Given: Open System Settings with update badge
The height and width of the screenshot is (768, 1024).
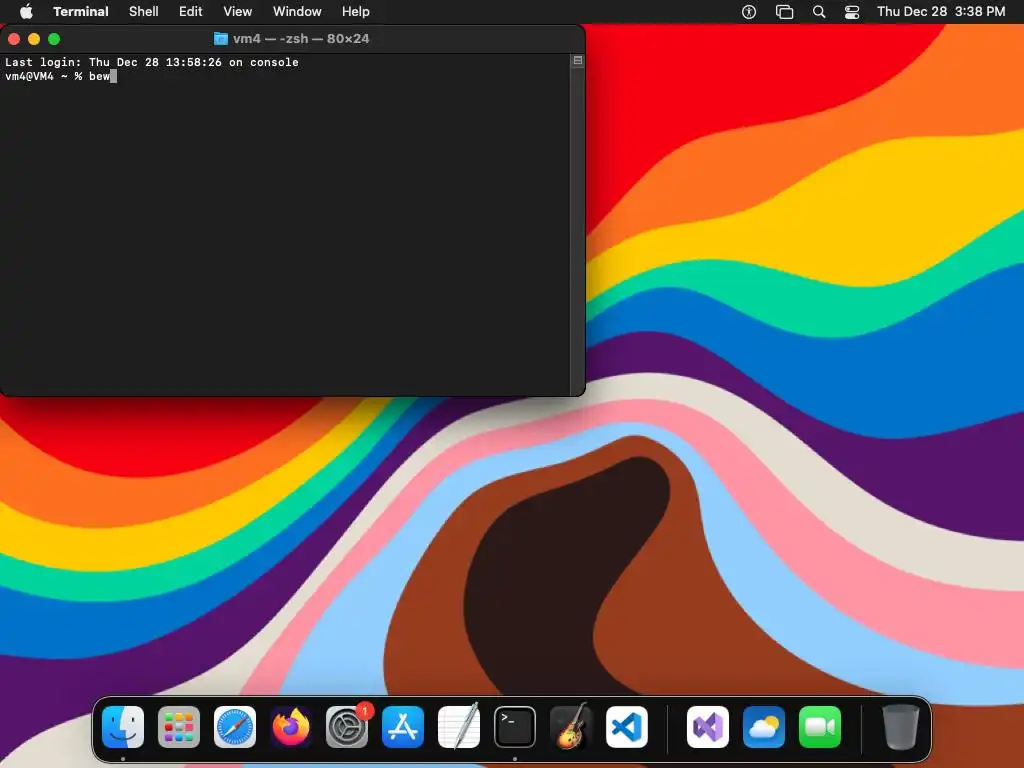Looking at the screenshot, I should (x=347, y=727).
